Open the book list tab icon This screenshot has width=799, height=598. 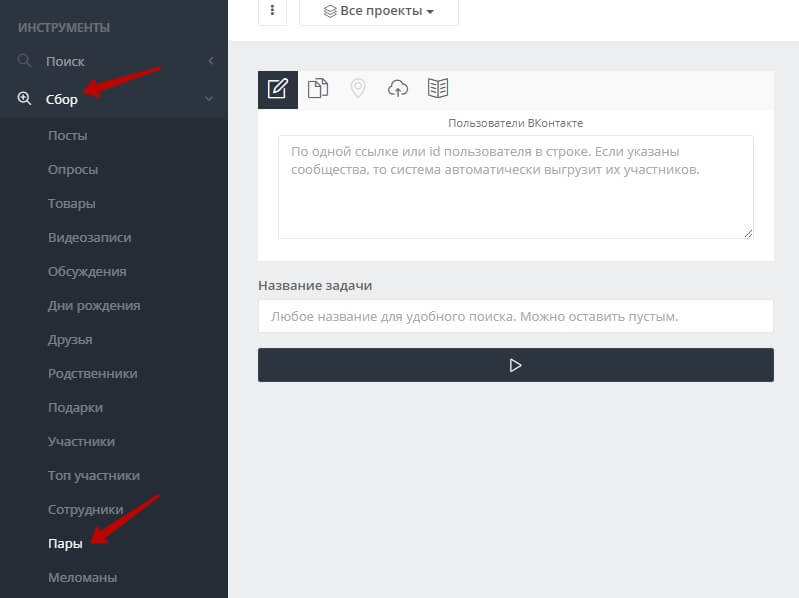[438, 88]
